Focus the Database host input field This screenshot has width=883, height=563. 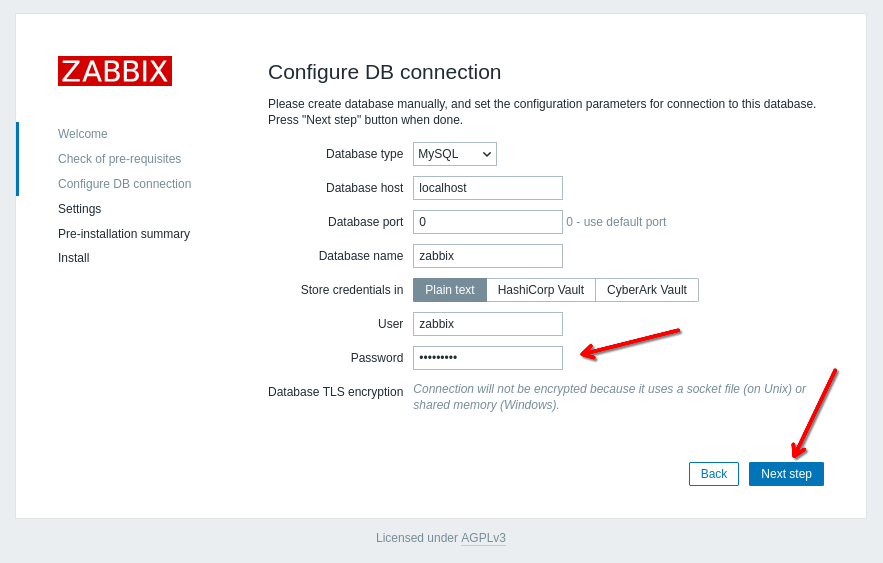(487, 188)
